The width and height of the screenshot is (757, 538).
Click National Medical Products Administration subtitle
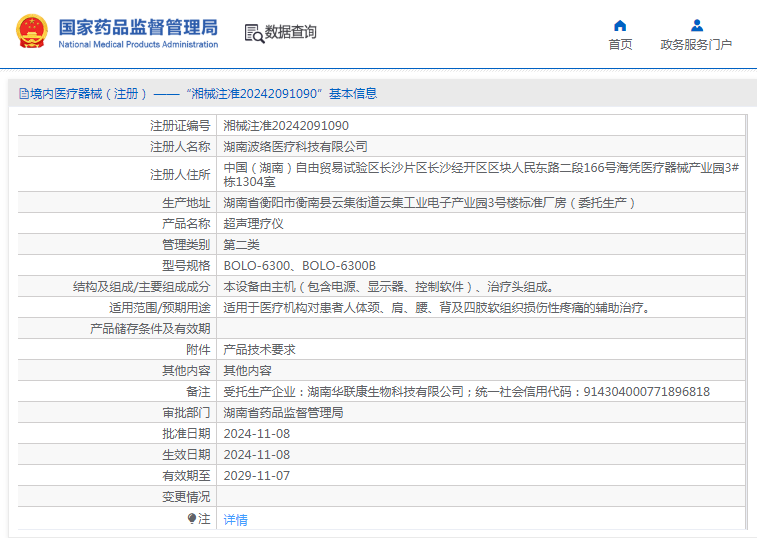138,44
